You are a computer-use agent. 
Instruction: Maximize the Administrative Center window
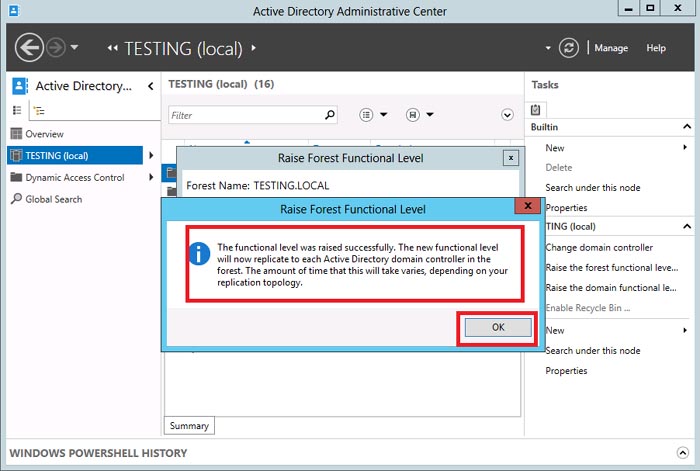[650, 8]
